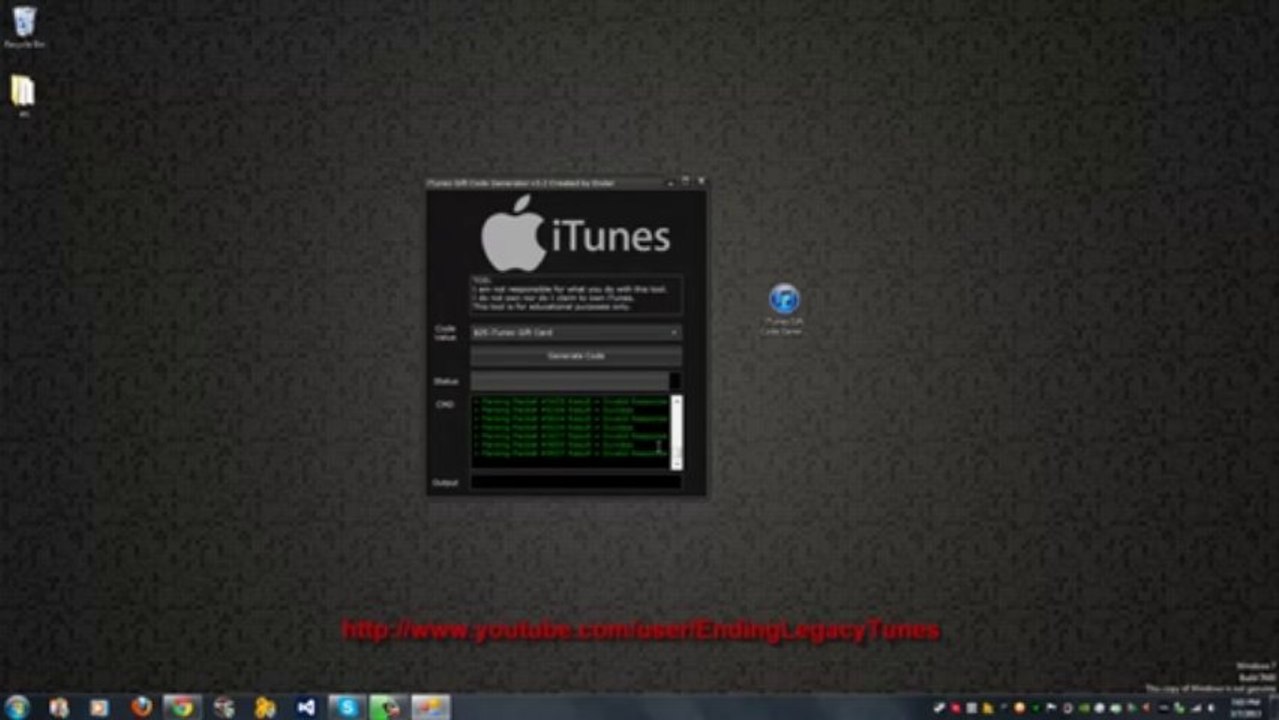Image resolution: width=1279 pixels, height=720 pixels.
Task: Click the Apple iTunes logo image
Action: point(576,233)
